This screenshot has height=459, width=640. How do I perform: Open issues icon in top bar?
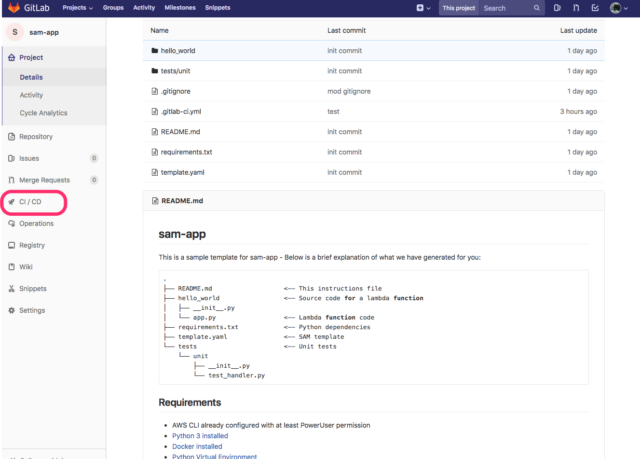pos(557,8)
